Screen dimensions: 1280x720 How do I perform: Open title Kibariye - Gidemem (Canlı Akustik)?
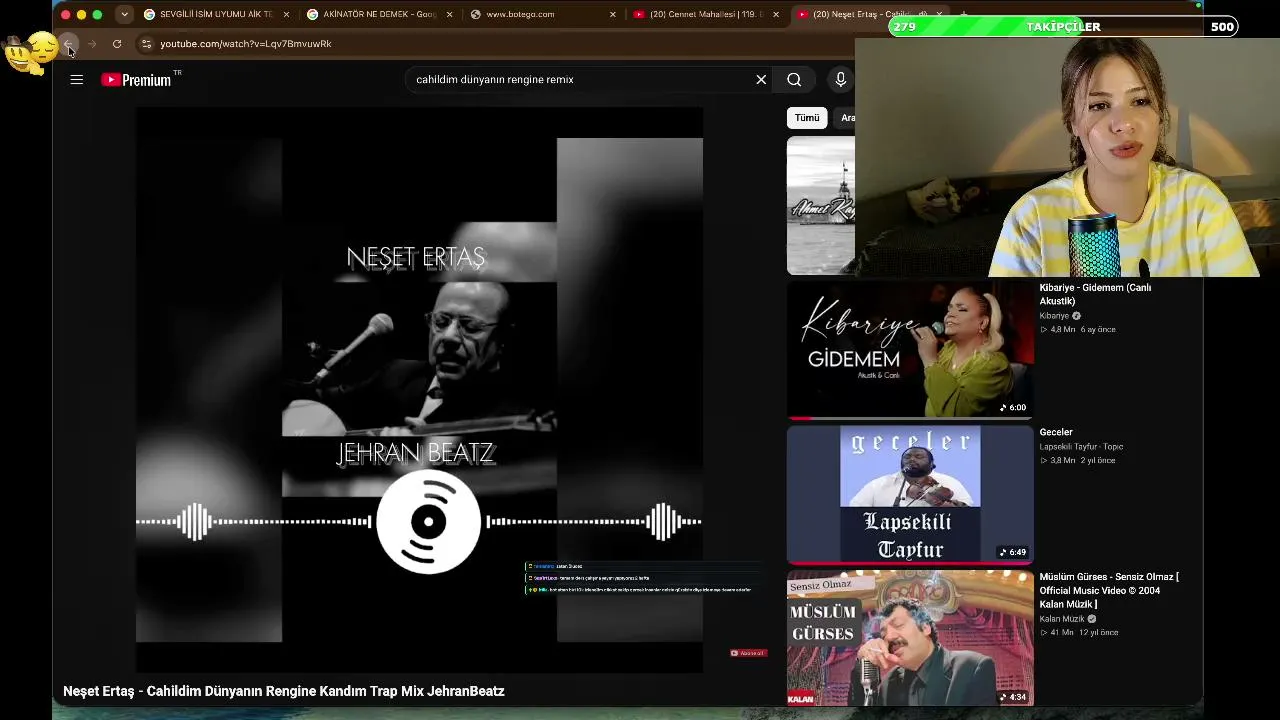(x=1095, y=294)
